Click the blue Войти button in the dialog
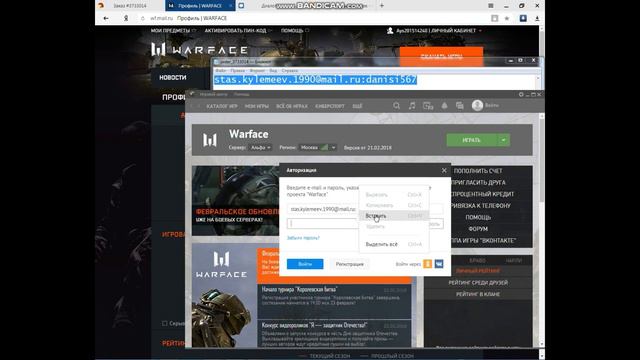This screenshot has width=640, height=360. (x=305, y=264)
